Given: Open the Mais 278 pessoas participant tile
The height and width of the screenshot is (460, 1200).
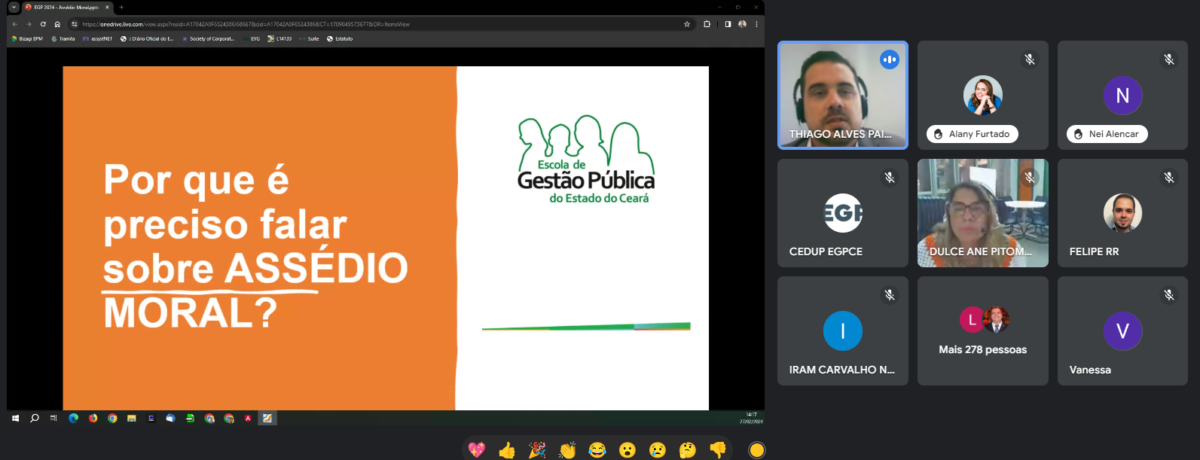Looking at the screenshot, I should (983, 331).
